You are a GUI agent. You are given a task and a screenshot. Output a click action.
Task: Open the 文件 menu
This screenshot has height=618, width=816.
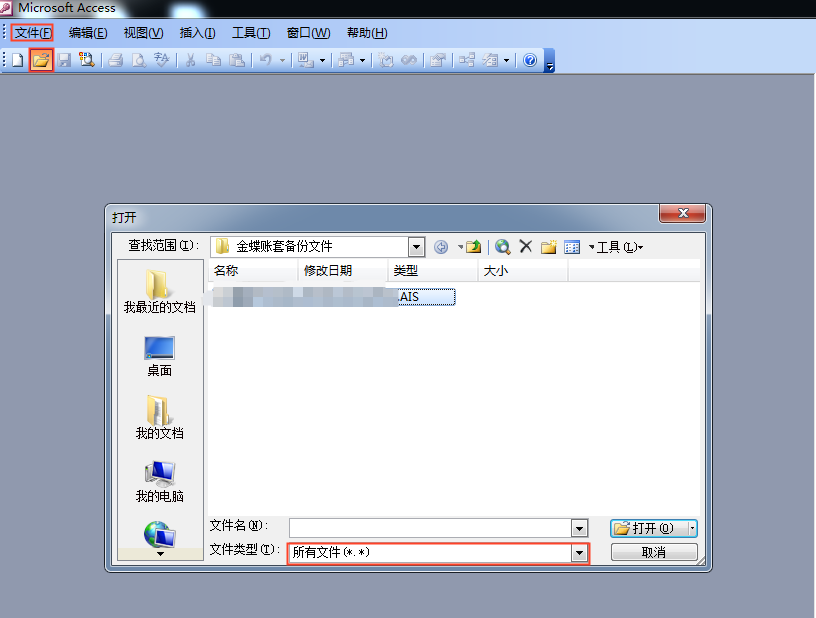(33, 33)
